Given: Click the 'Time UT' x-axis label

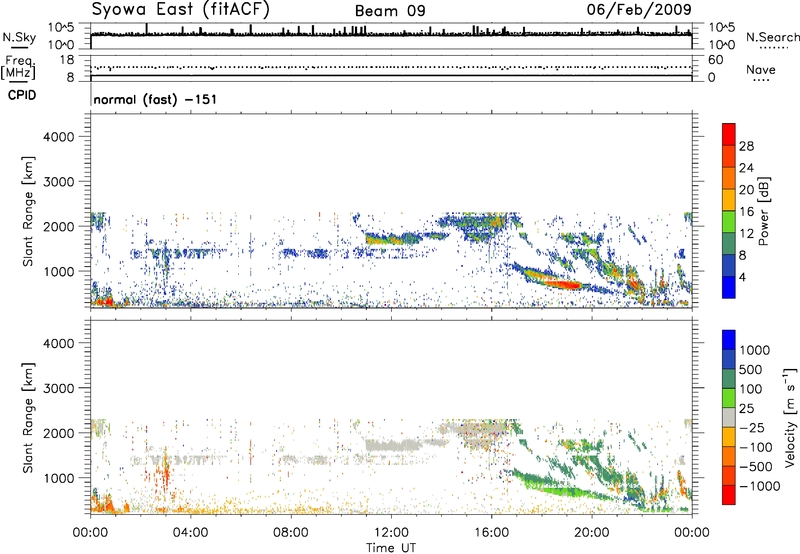Looking at the screenshot, I should point(391,547).
